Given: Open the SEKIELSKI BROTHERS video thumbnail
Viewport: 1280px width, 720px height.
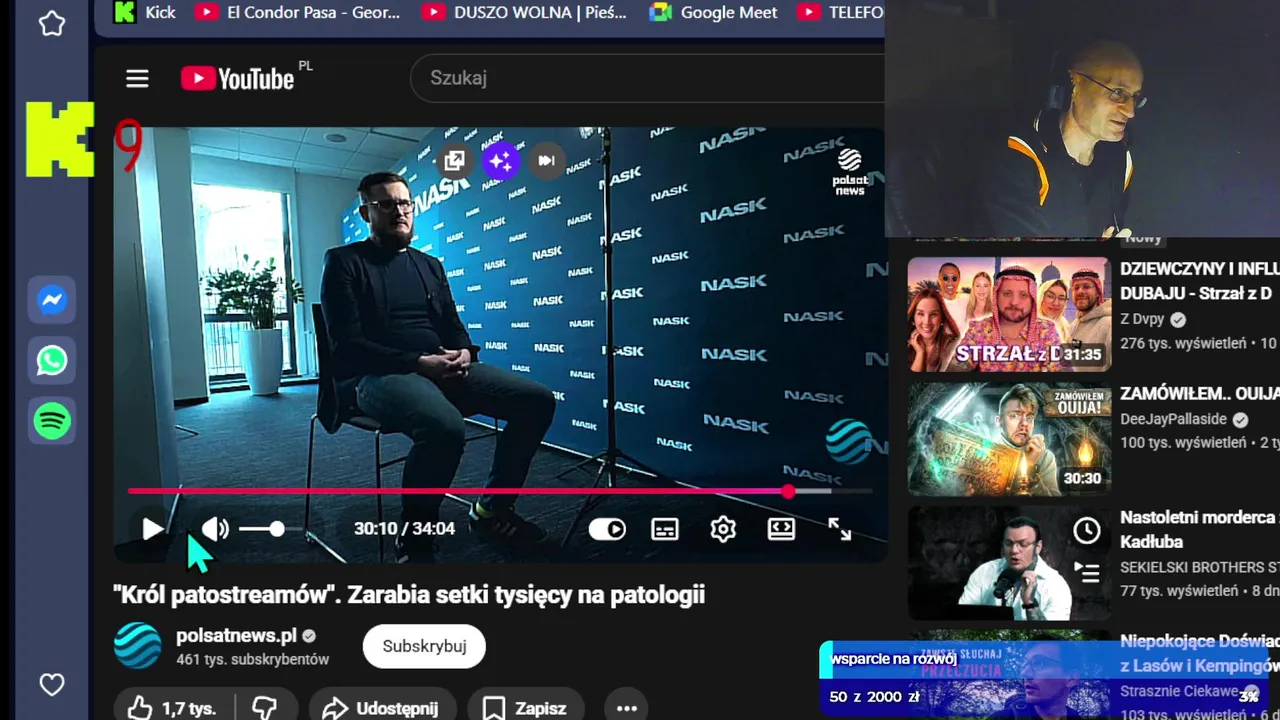Looking at the screenshot, I should click(1009, 563).
